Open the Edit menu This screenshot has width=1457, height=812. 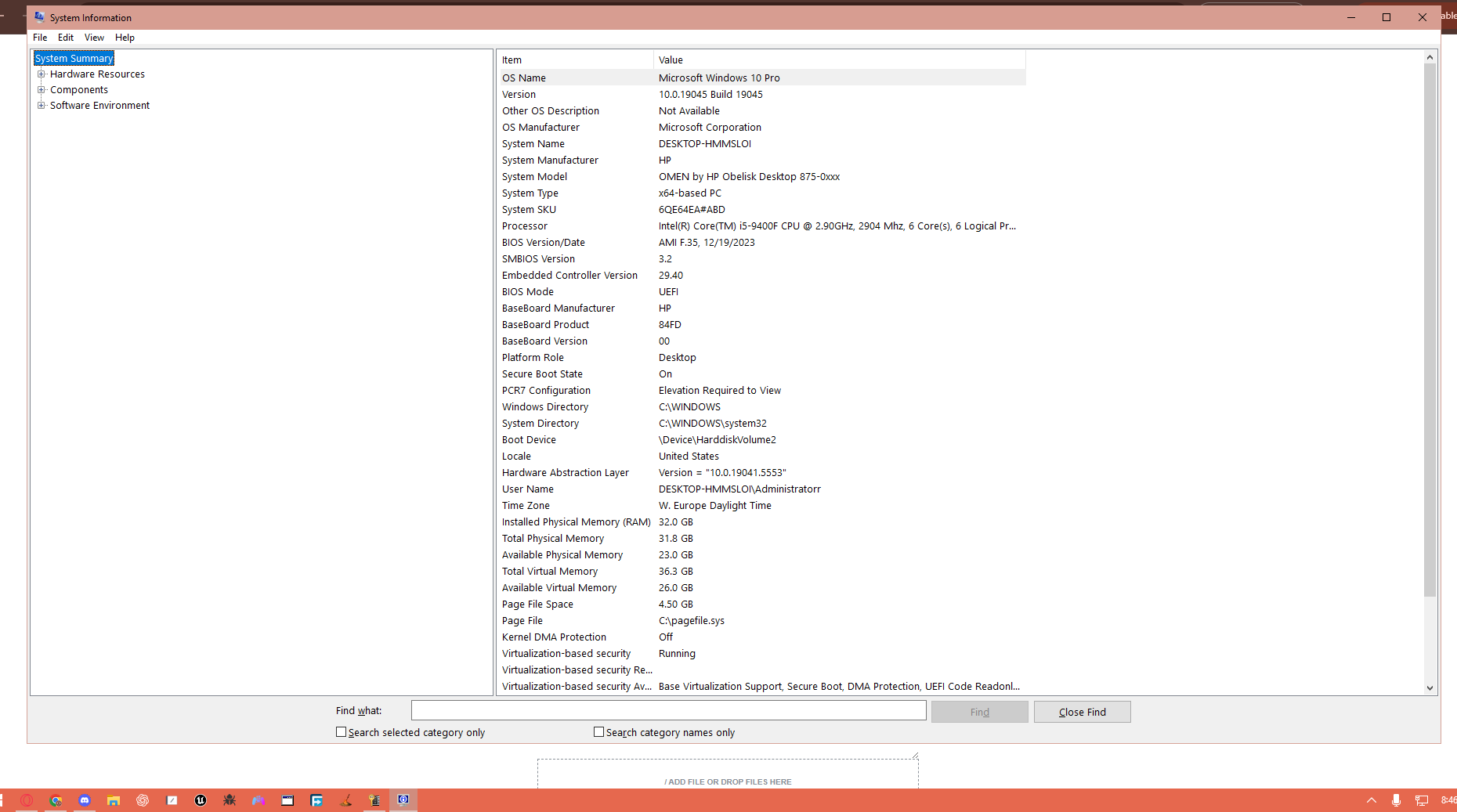[x=66, y=38]
